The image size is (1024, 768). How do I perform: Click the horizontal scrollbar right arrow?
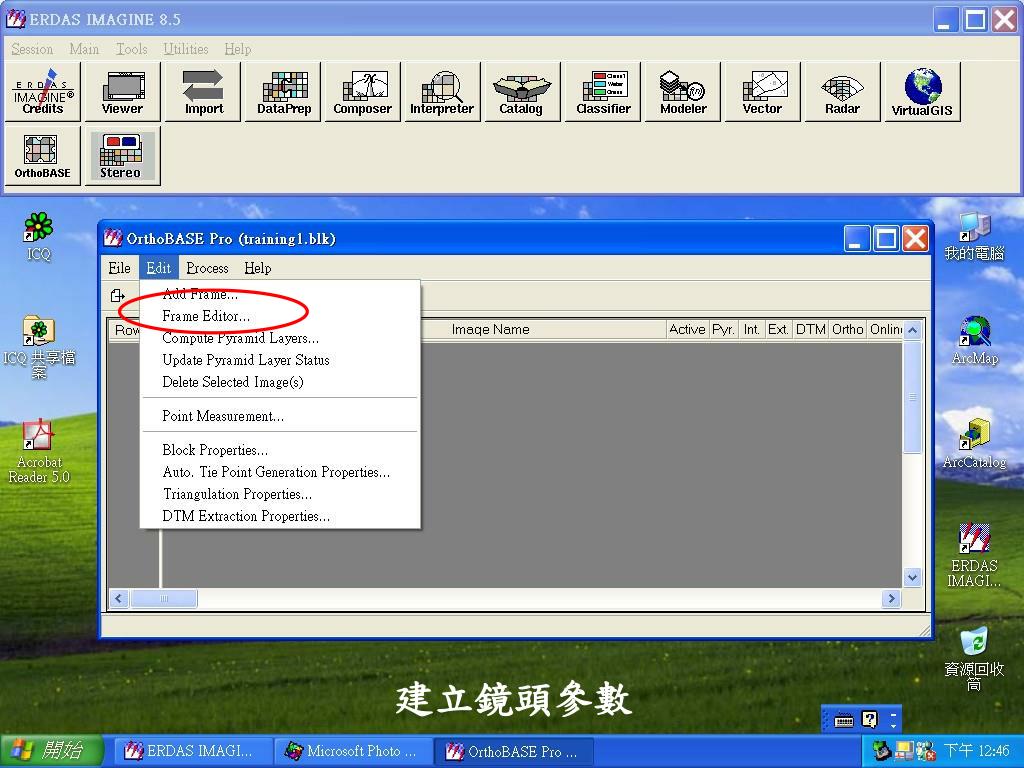(891, 598)
